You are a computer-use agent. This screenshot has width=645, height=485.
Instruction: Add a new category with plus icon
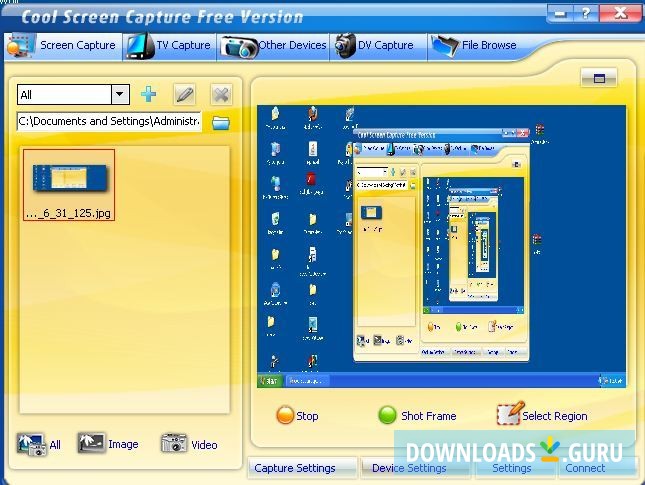pyautogui.click(x=148, y=95)
